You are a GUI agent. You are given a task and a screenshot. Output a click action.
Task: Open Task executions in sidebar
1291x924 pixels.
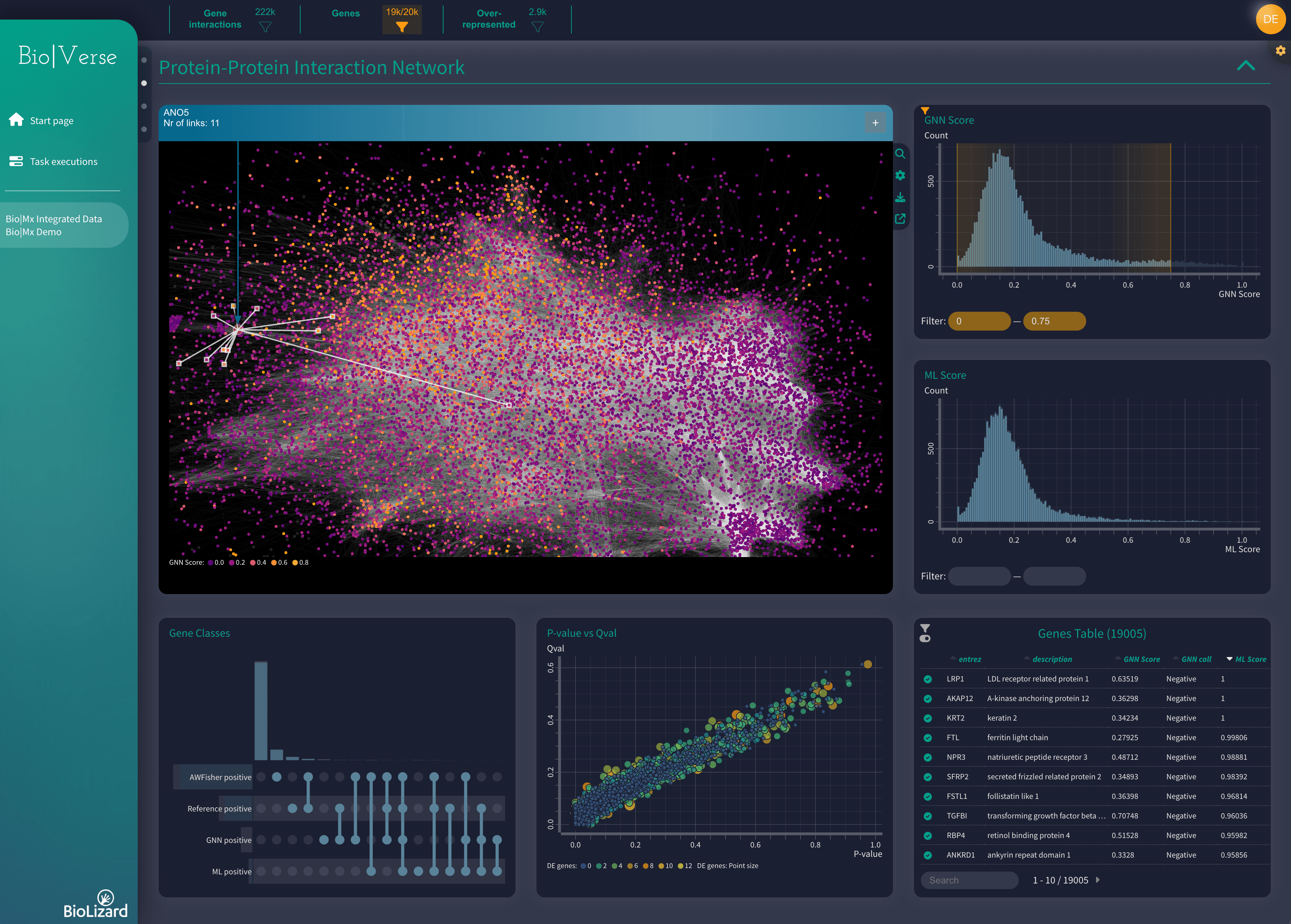63,161
